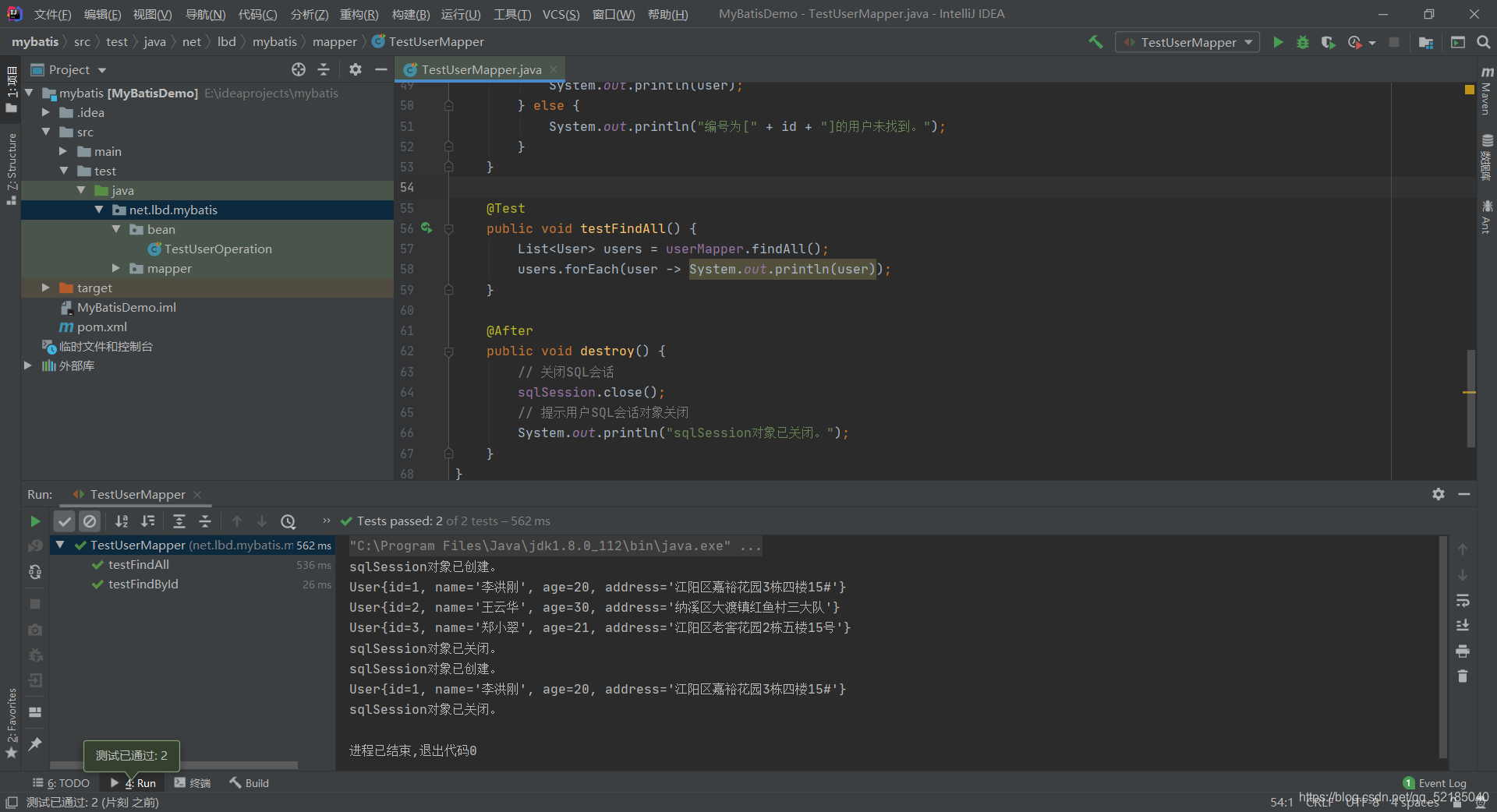
Task: Open 2: Favorites side panel
Action: [x=11, y=722]
